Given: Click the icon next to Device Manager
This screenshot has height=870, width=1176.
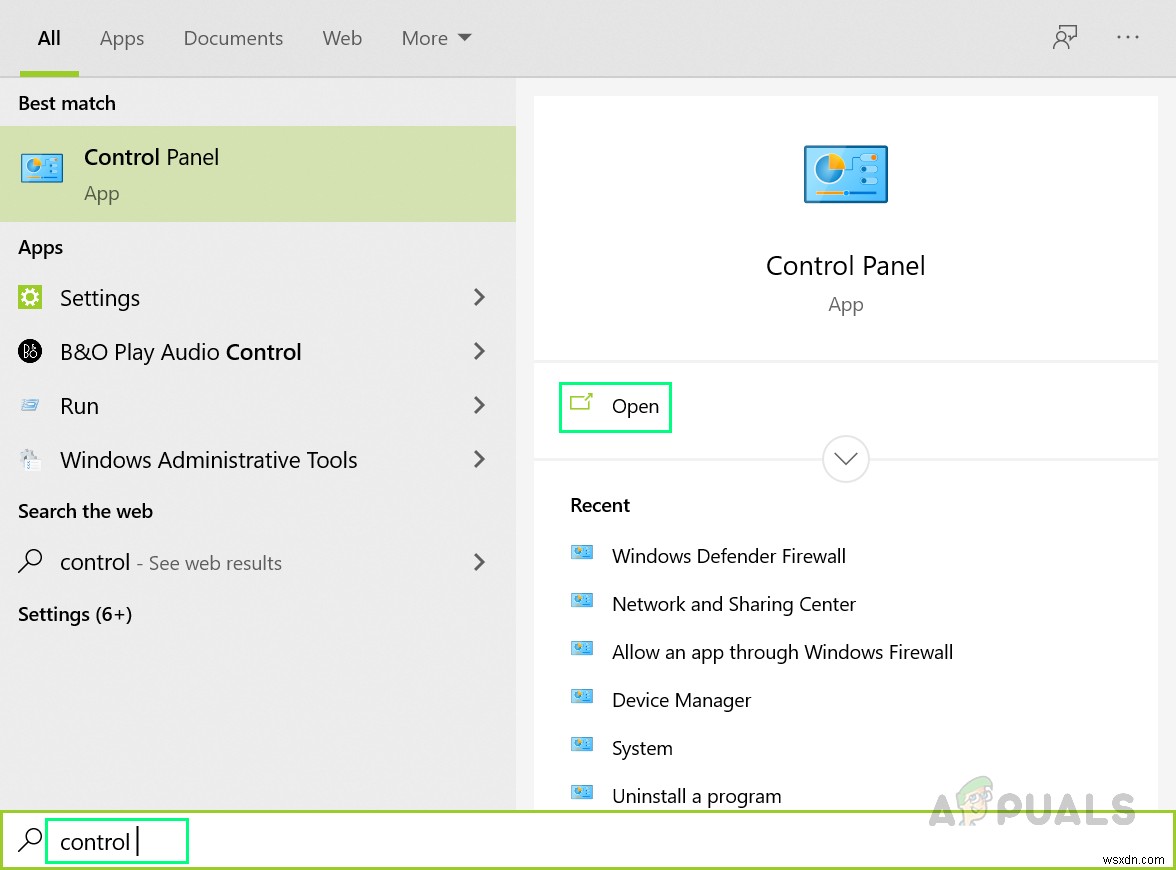Looking at the screenshot, I should point(582,698).
